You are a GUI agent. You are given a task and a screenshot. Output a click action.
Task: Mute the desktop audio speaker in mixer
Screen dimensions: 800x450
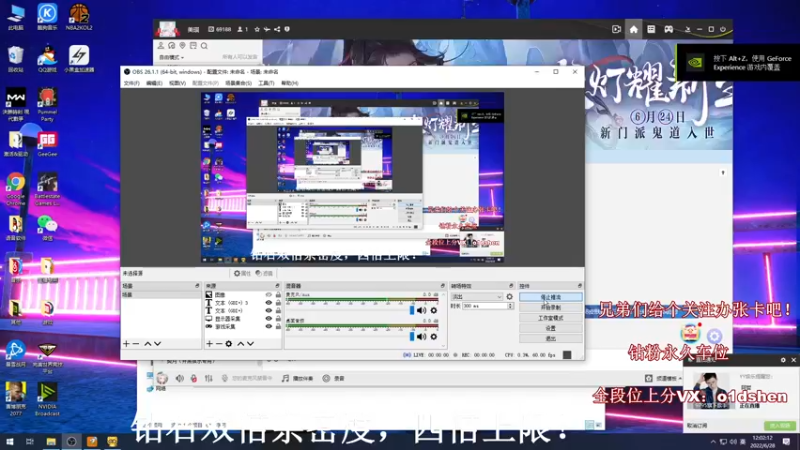click(421, 337)
